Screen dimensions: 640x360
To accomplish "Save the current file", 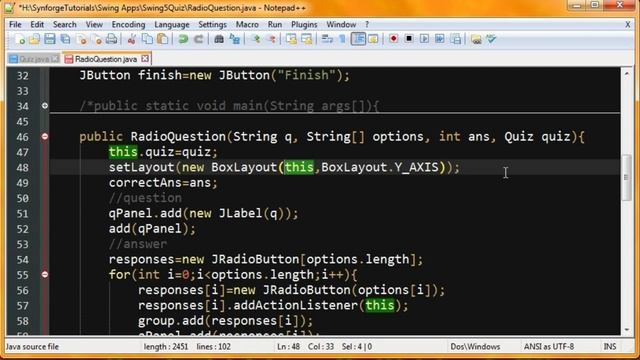I will click(50, 39).
